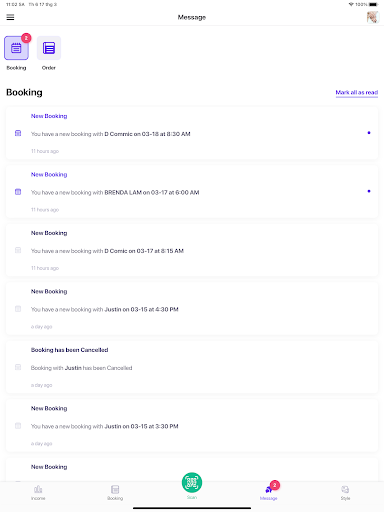This screenshot has height=512, width=384.
Task: Click calendar icon beside BRENDA LAM booking
Action: (x=18, y=192)
